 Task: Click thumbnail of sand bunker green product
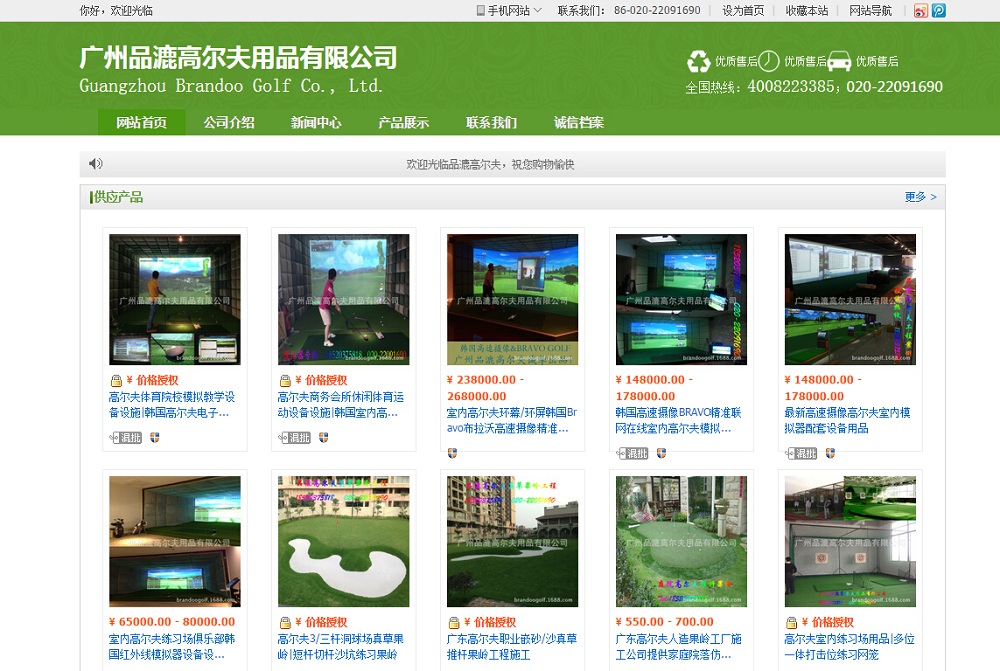point(344,542)
